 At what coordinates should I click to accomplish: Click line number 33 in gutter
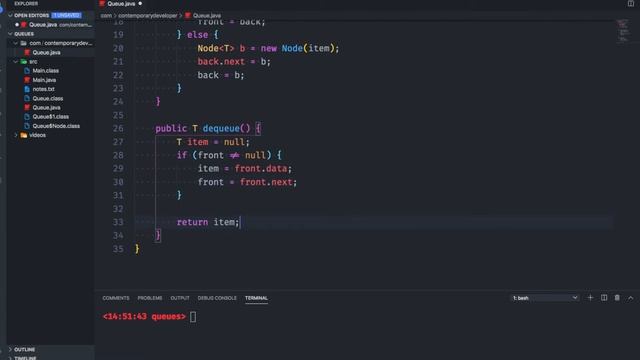tap(118, 222)
